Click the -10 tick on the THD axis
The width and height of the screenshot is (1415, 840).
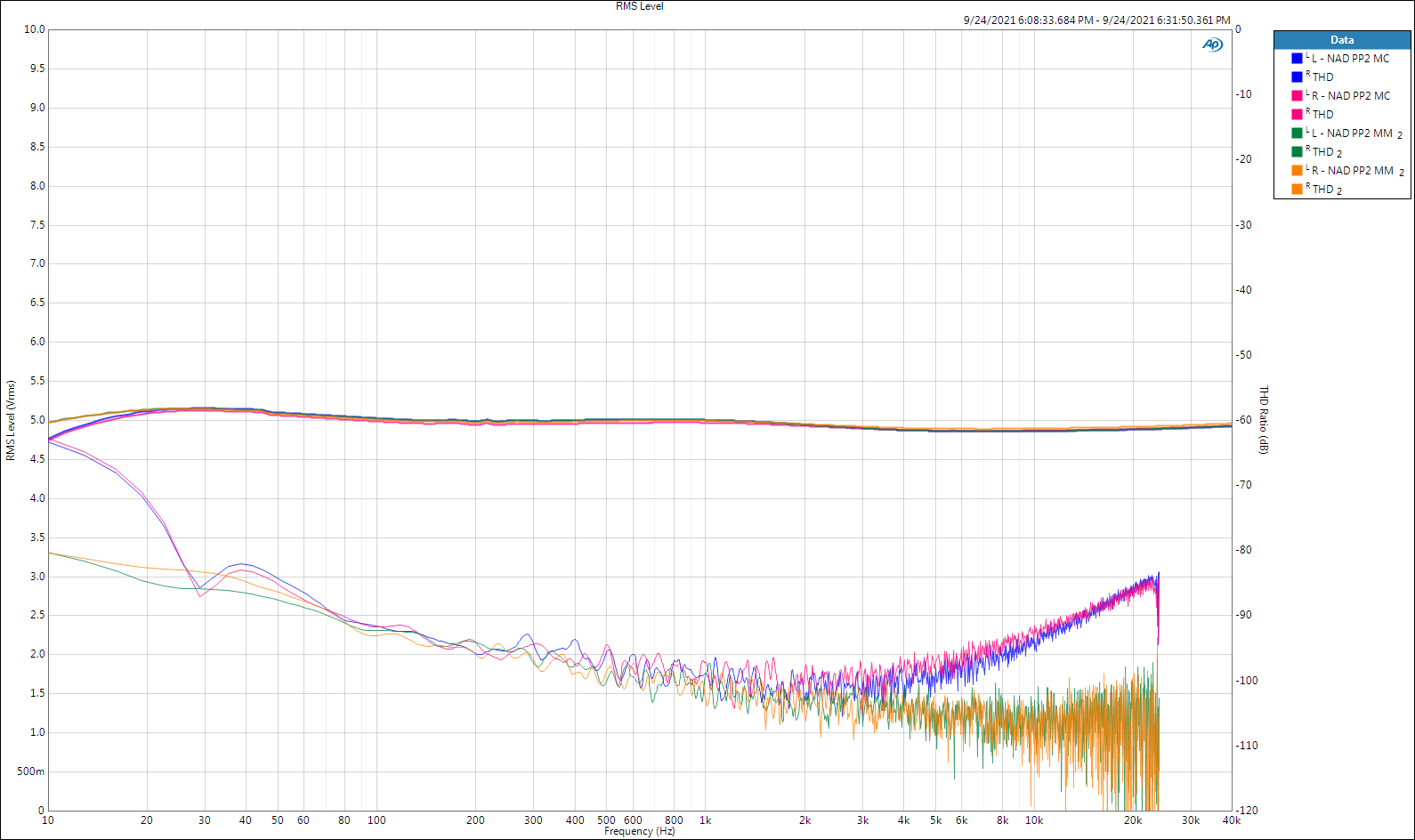click(x=1244, y=94)
